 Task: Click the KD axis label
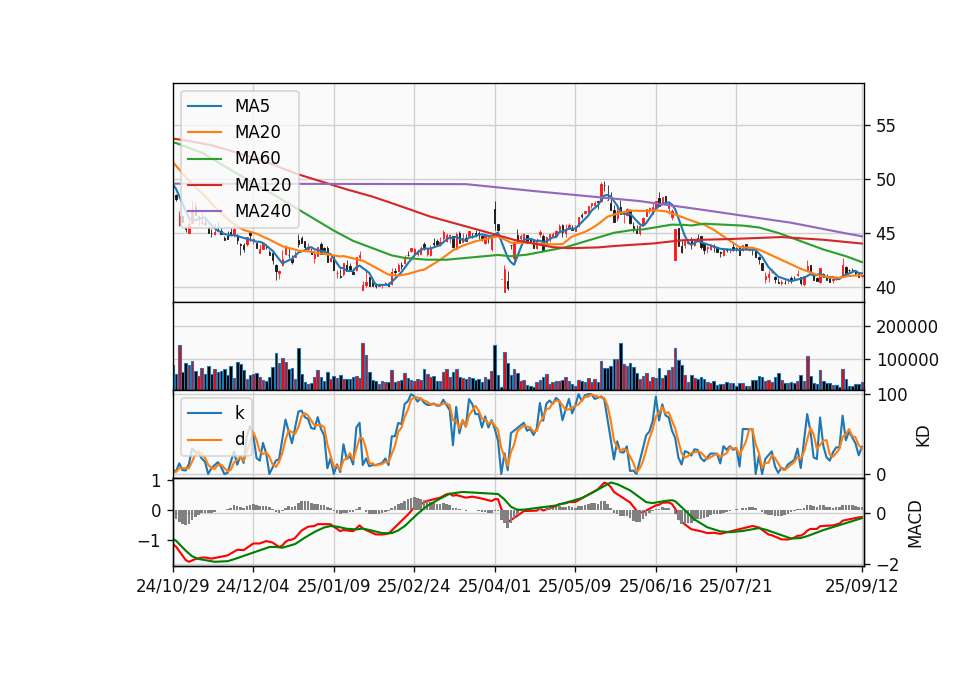point(923,437)
